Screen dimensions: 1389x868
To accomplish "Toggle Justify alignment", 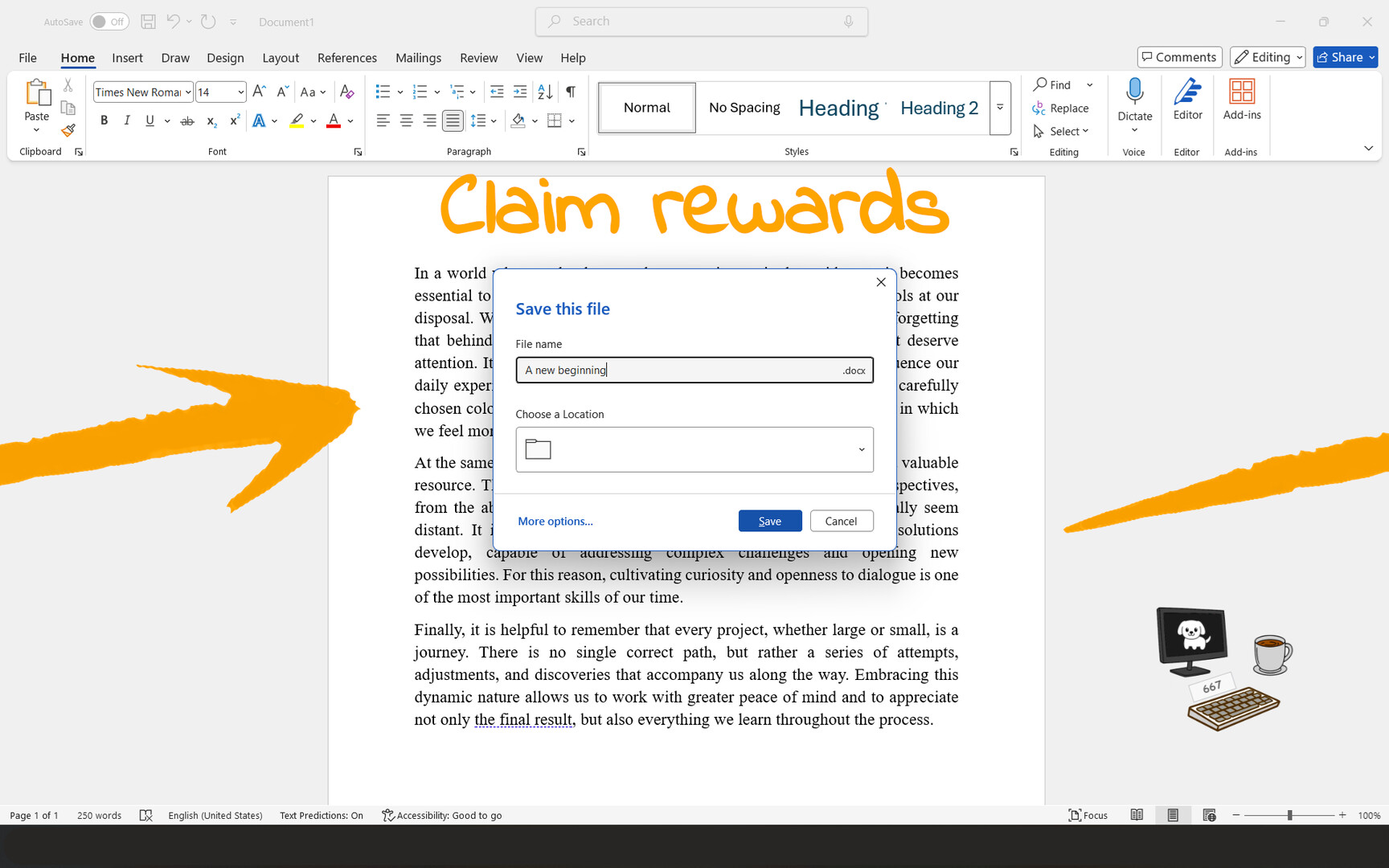I will 453,121.
